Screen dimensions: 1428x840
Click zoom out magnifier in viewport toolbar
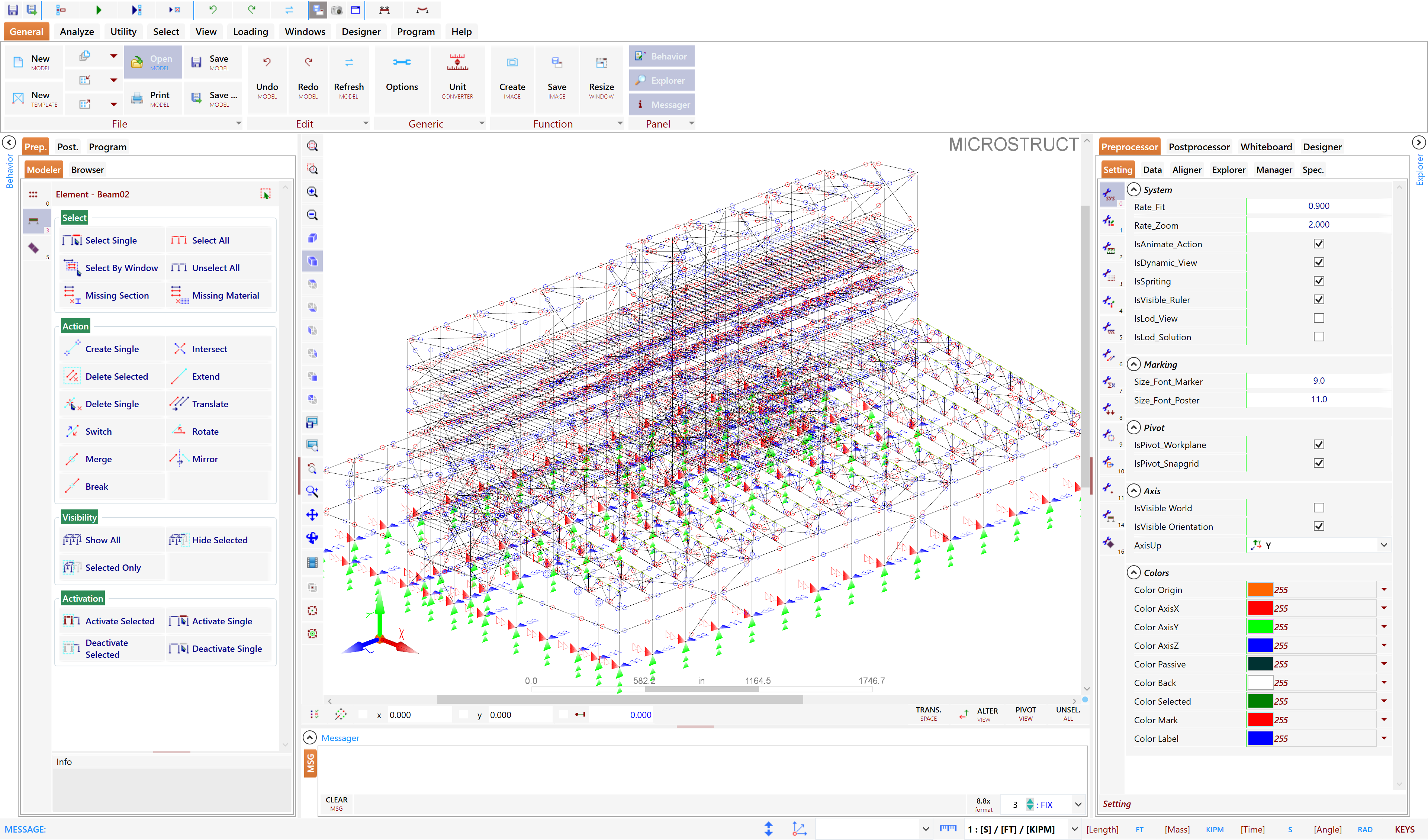312,215
